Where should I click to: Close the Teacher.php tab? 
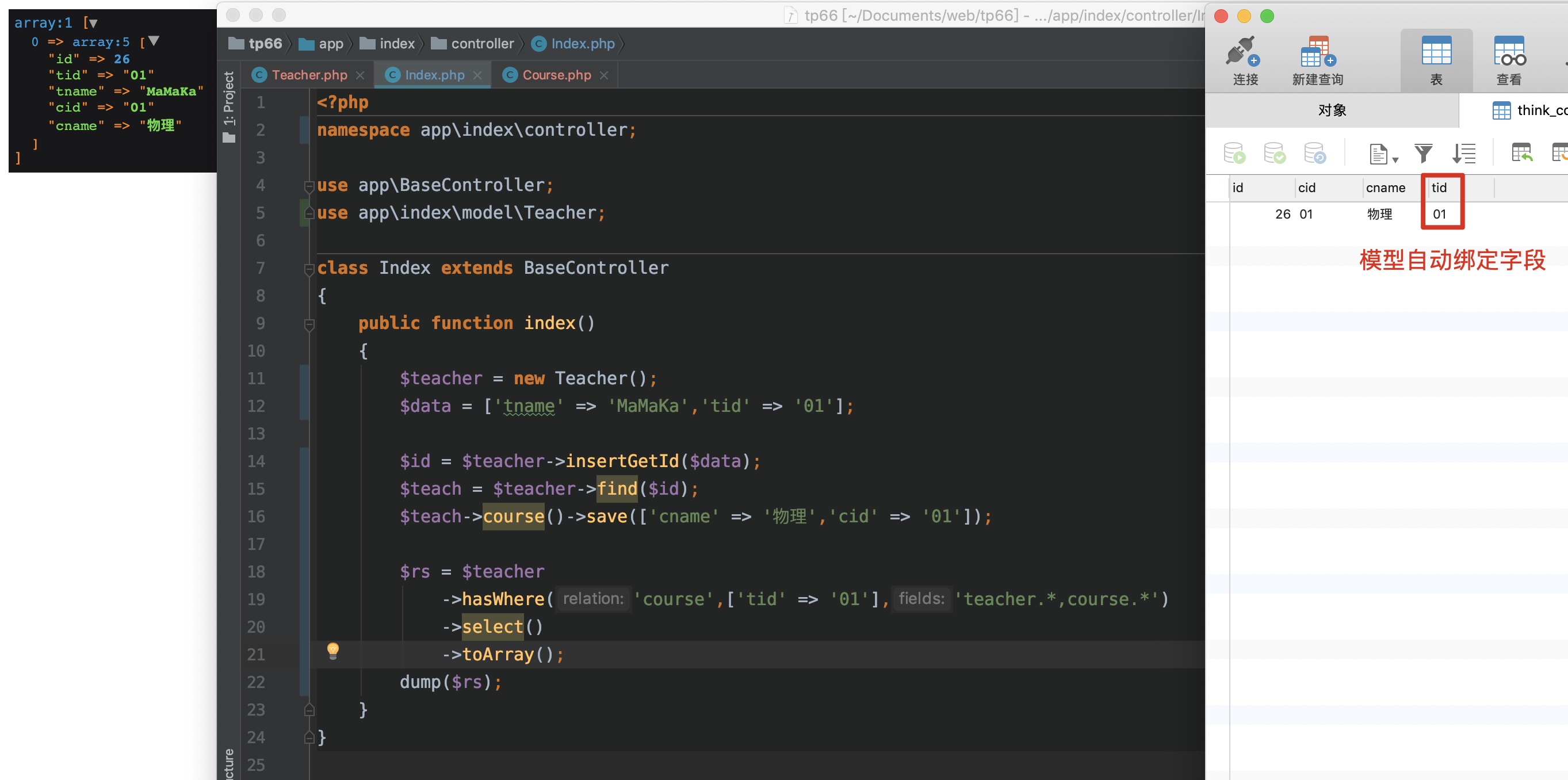tap(360, 75)
